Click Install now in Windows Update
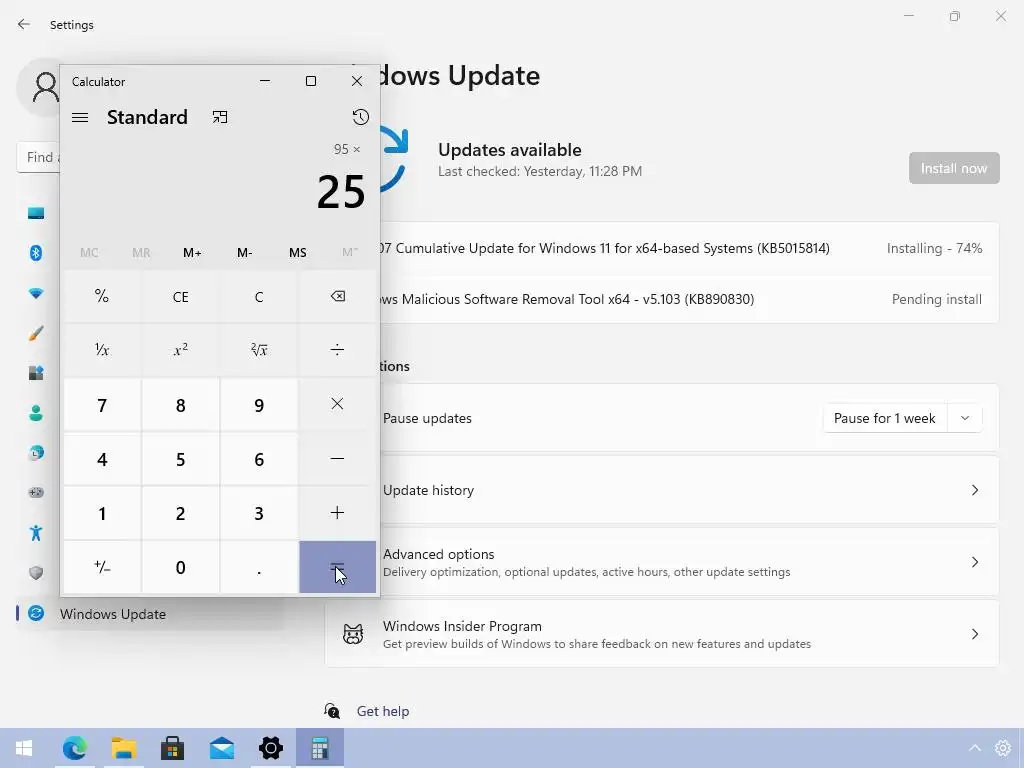The height and width of the screenshot is (768, 1024). click(x=953, y=168)
